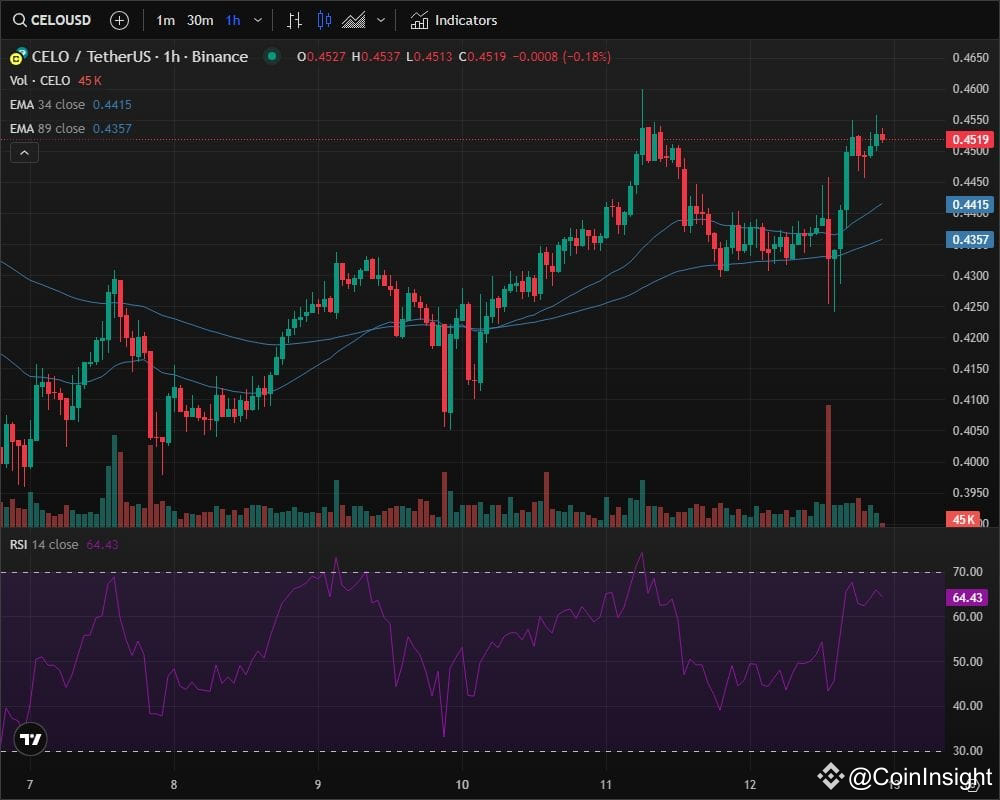Switch to the 30m timeframe
The width and height of the screenshot is (1000, 800).
pos(200,20)
